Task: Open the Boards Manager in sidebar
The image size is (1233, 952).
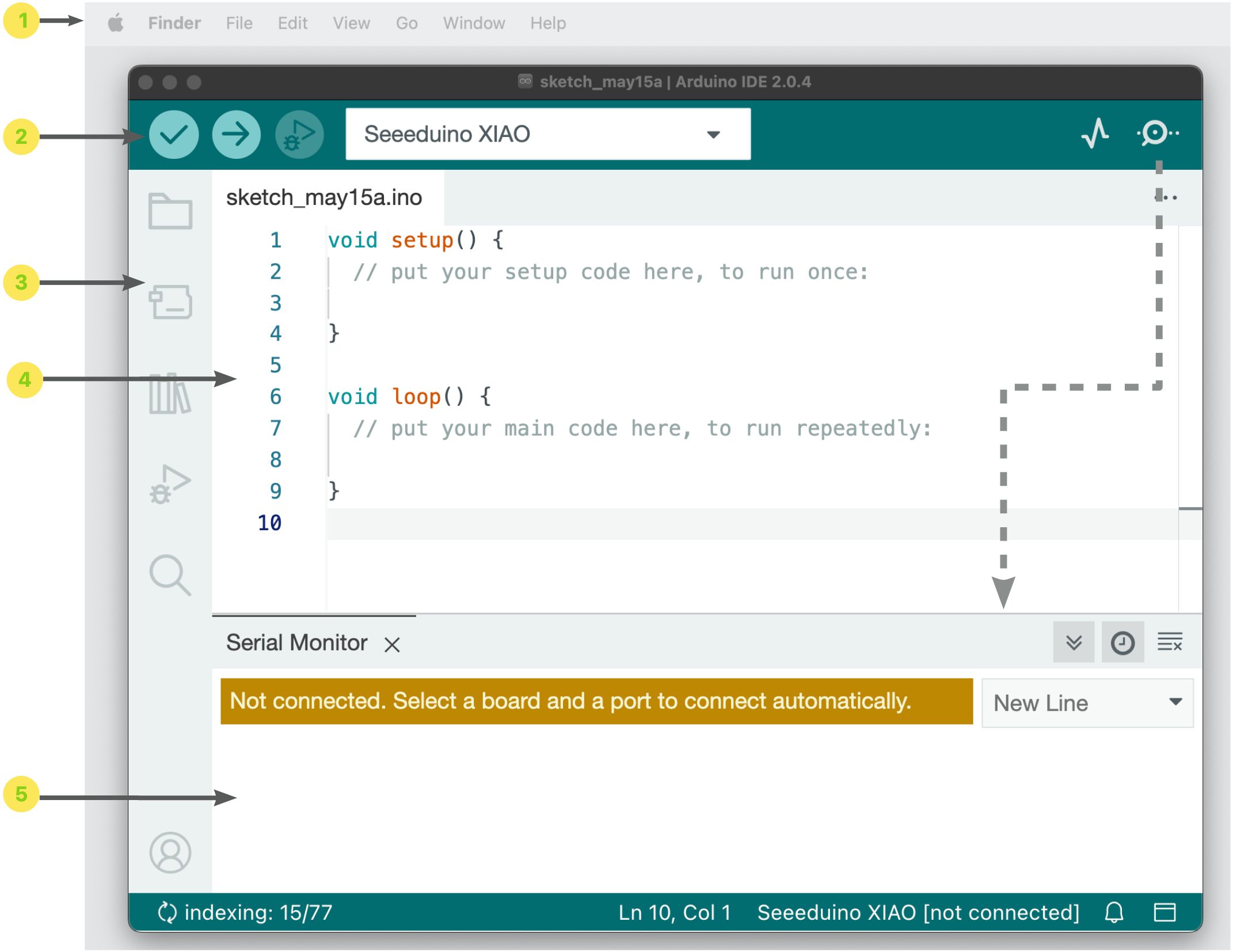Action: click(170, 301)
